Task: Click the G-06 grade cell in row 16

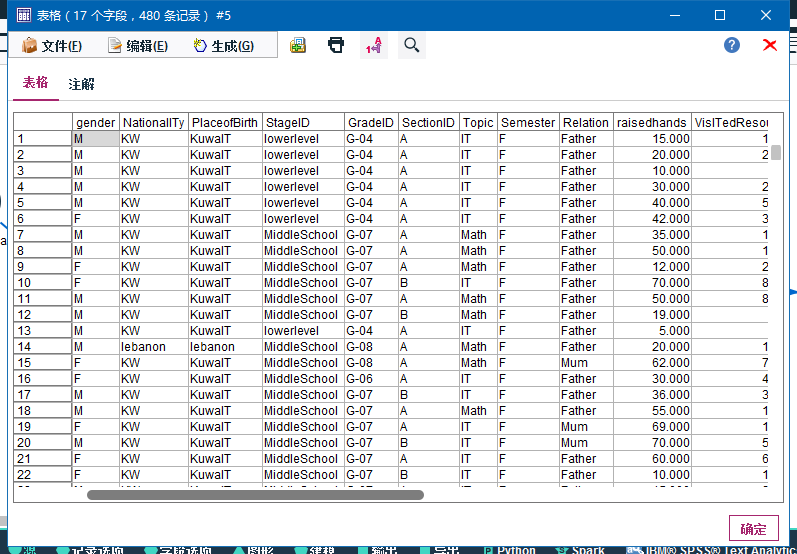Action: point(371,379)
